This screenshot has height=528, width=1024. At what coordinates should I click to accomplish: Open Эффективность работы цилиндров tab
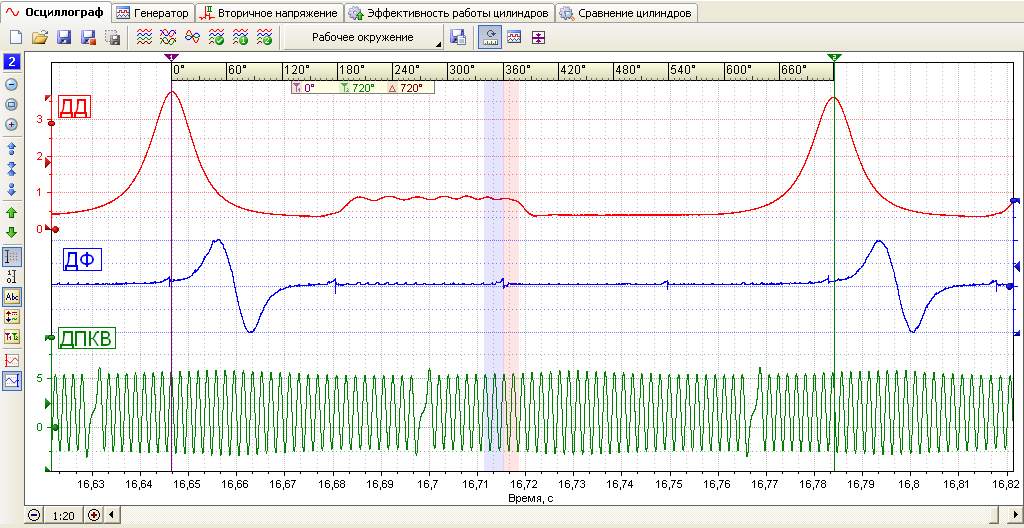click(450, 12)
